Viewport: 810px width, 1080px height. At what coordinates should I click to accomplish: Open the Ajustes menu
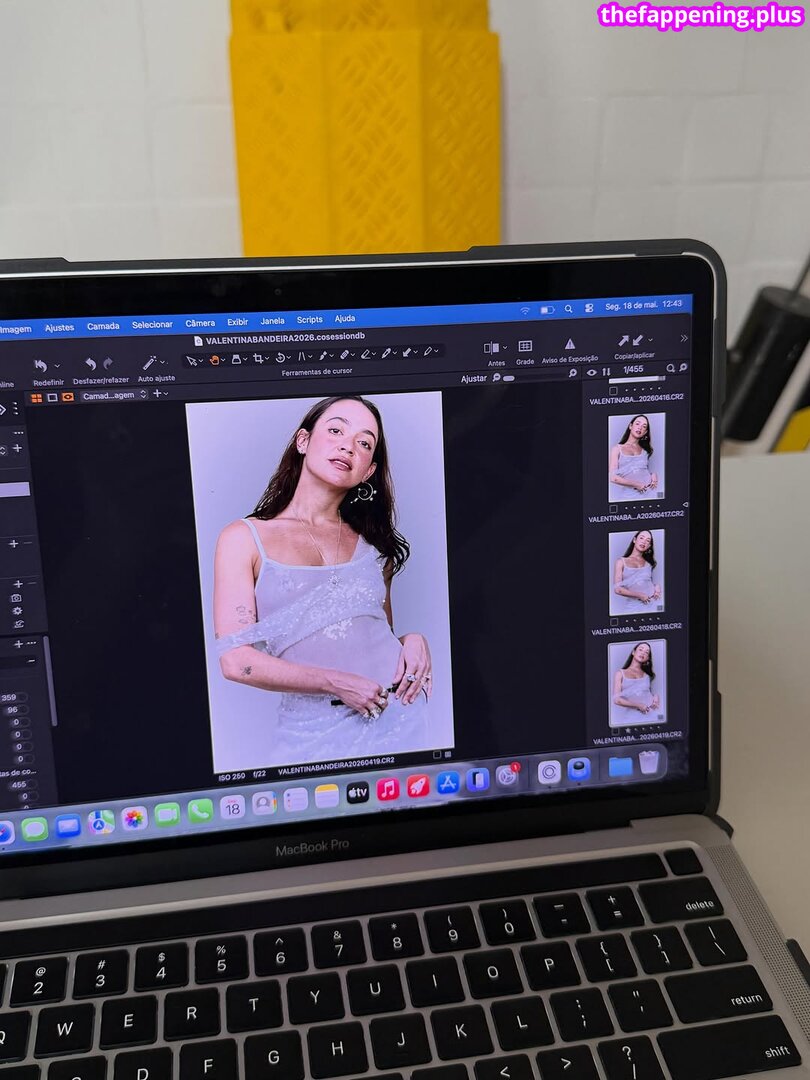(x=59, y=328)
